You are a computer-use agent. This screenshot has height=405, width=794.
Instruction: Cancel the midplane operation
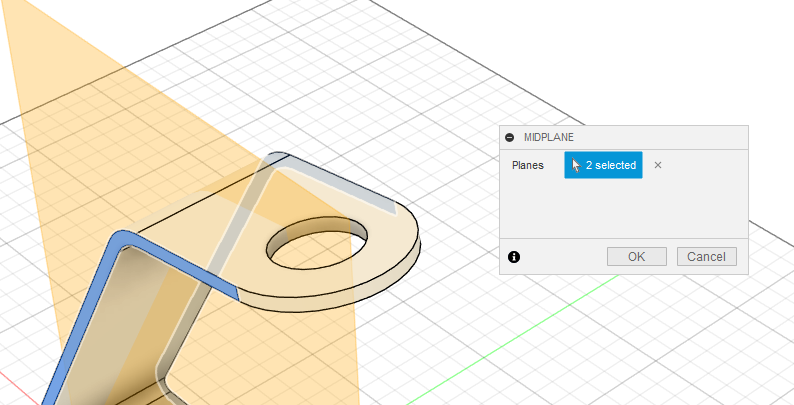(x=706, y=257)
